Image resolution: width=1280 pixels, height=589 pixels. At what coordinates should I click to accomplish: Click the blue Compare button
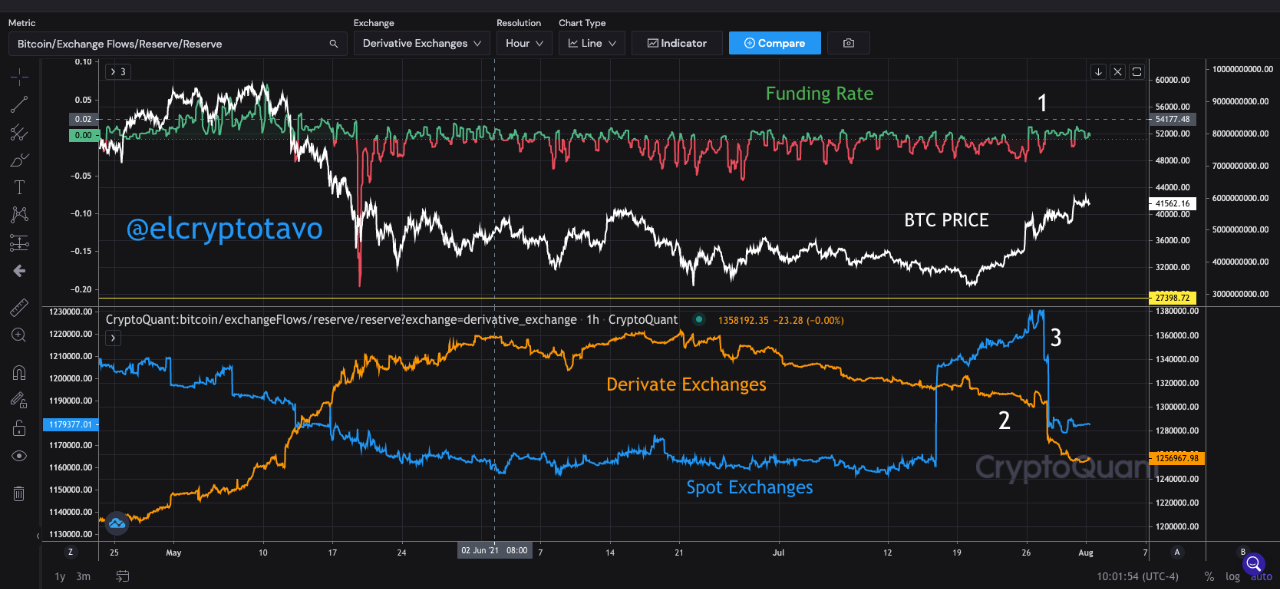point(775,43)
